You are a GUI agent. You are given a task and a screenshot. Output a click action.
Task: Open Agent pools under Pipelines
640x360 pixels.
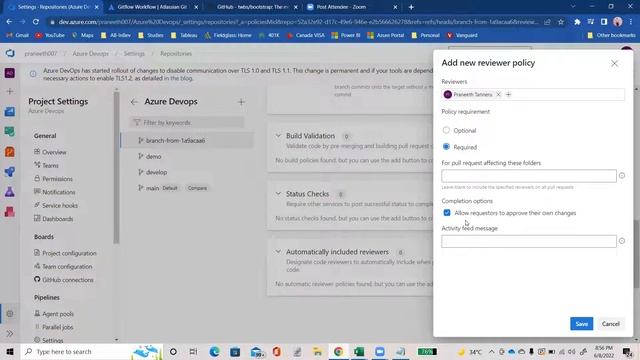[58, 314]
